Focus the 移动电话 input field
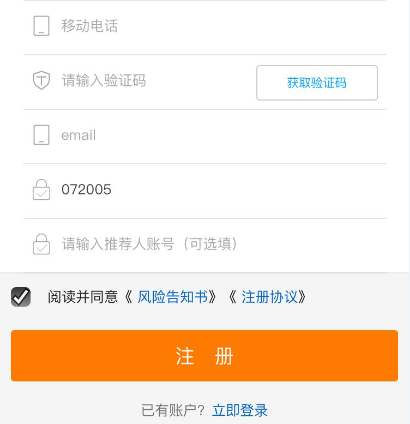Screen dimensions: 410x424 205,26
